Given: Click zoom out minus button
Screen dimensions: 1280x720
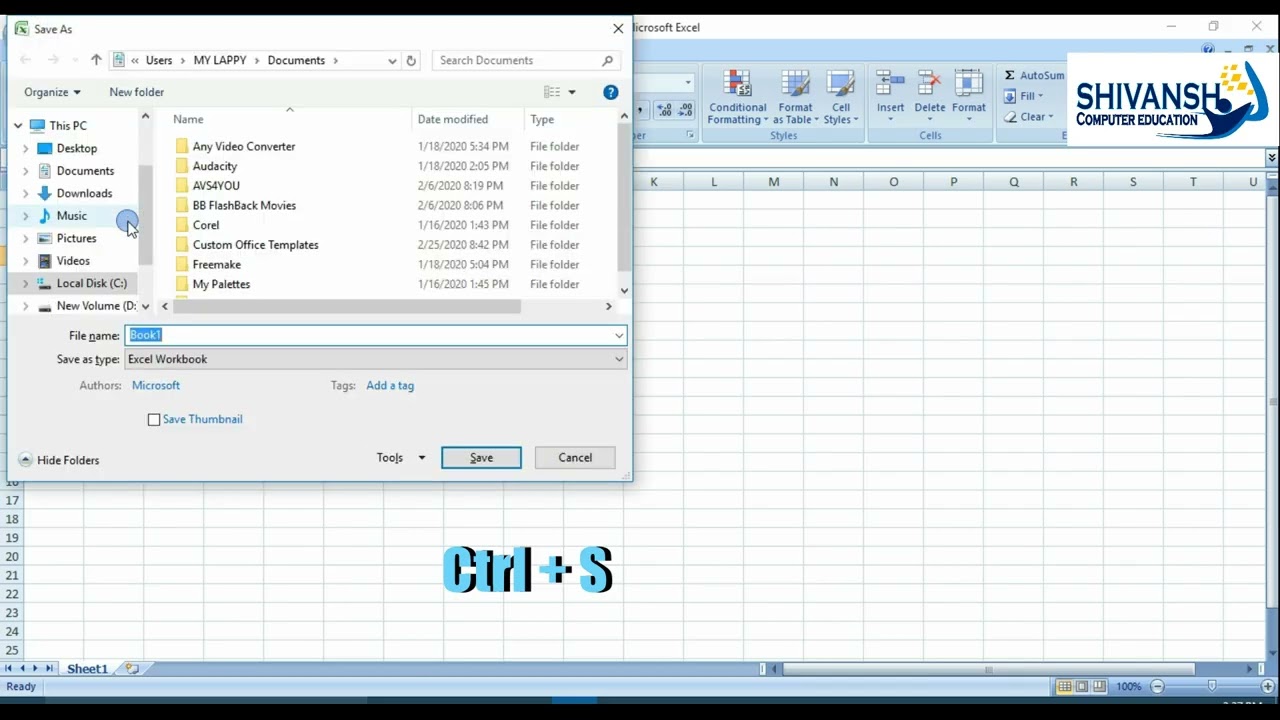Looking at the screenshot, I should pyautogui.click(x=1157, y=687).
